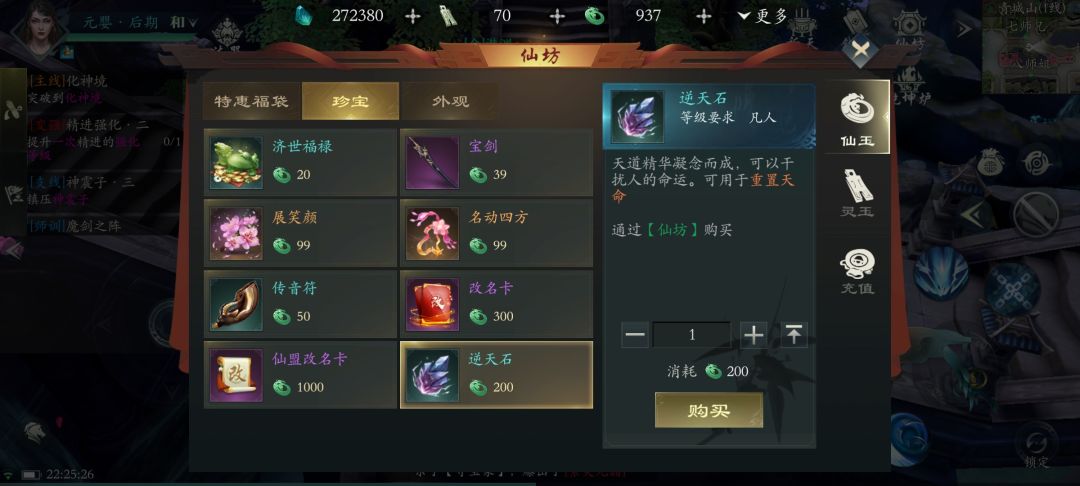Switch to the 仙玉 currency side tab
The width and height of the screenshot is (1080, 486).
(x=858, y=118)
